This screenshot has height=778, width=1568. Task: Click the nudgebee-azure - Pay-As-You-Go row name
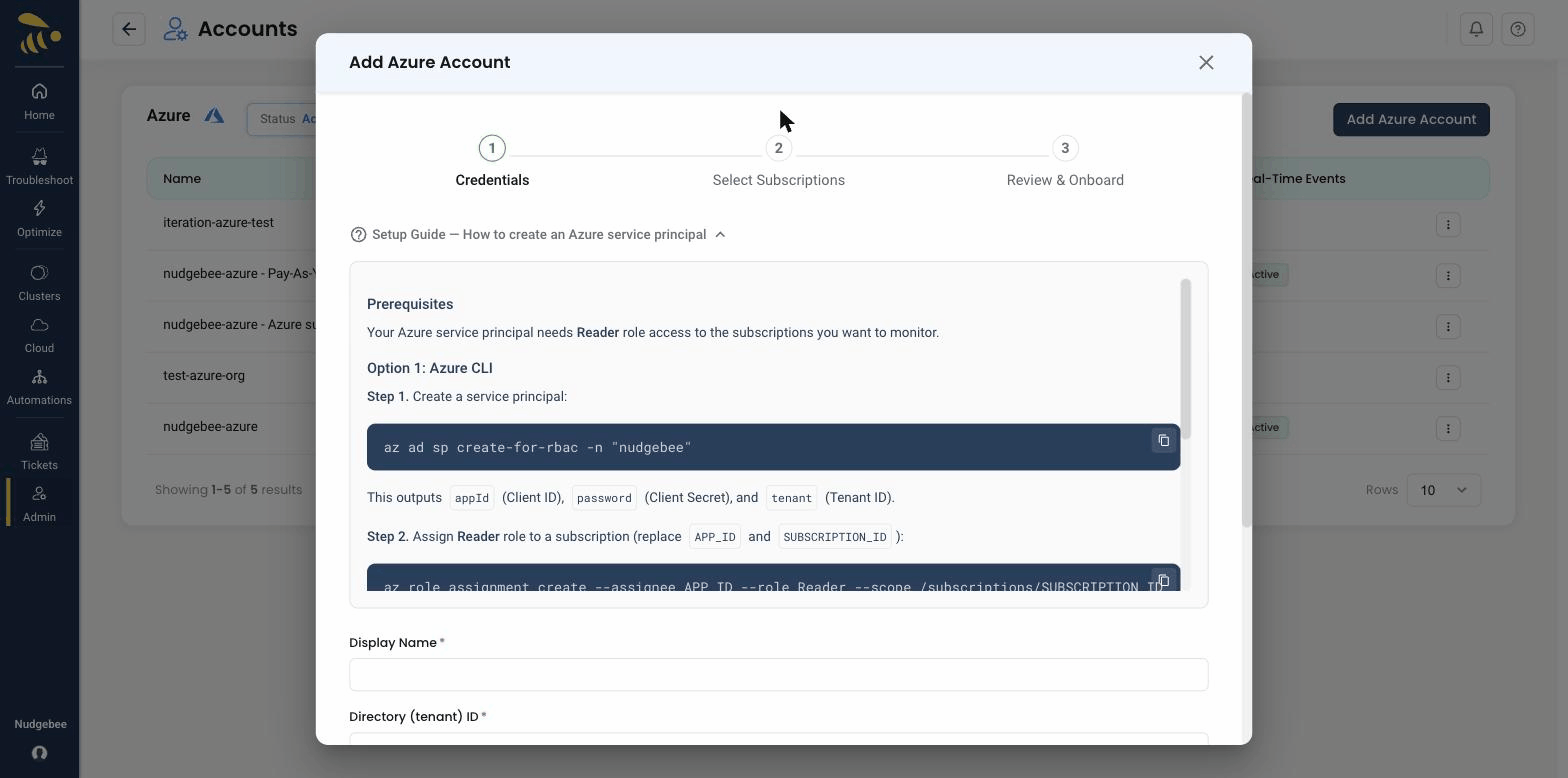point(240,273)
